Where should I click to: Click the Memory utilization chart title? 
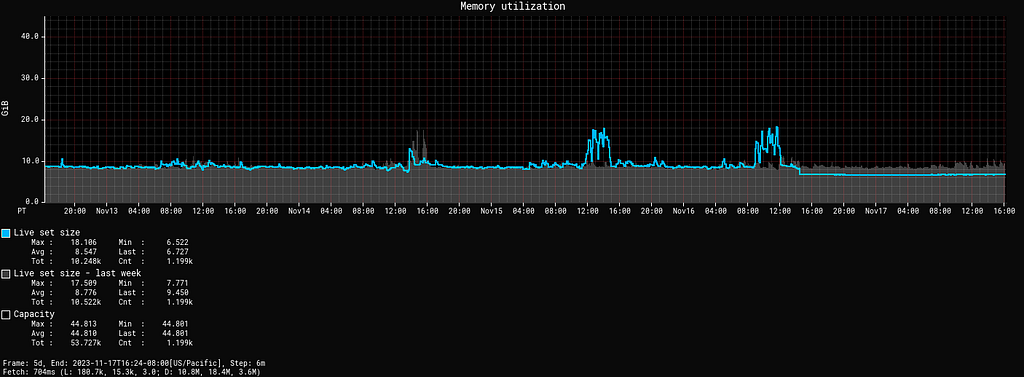513,6
